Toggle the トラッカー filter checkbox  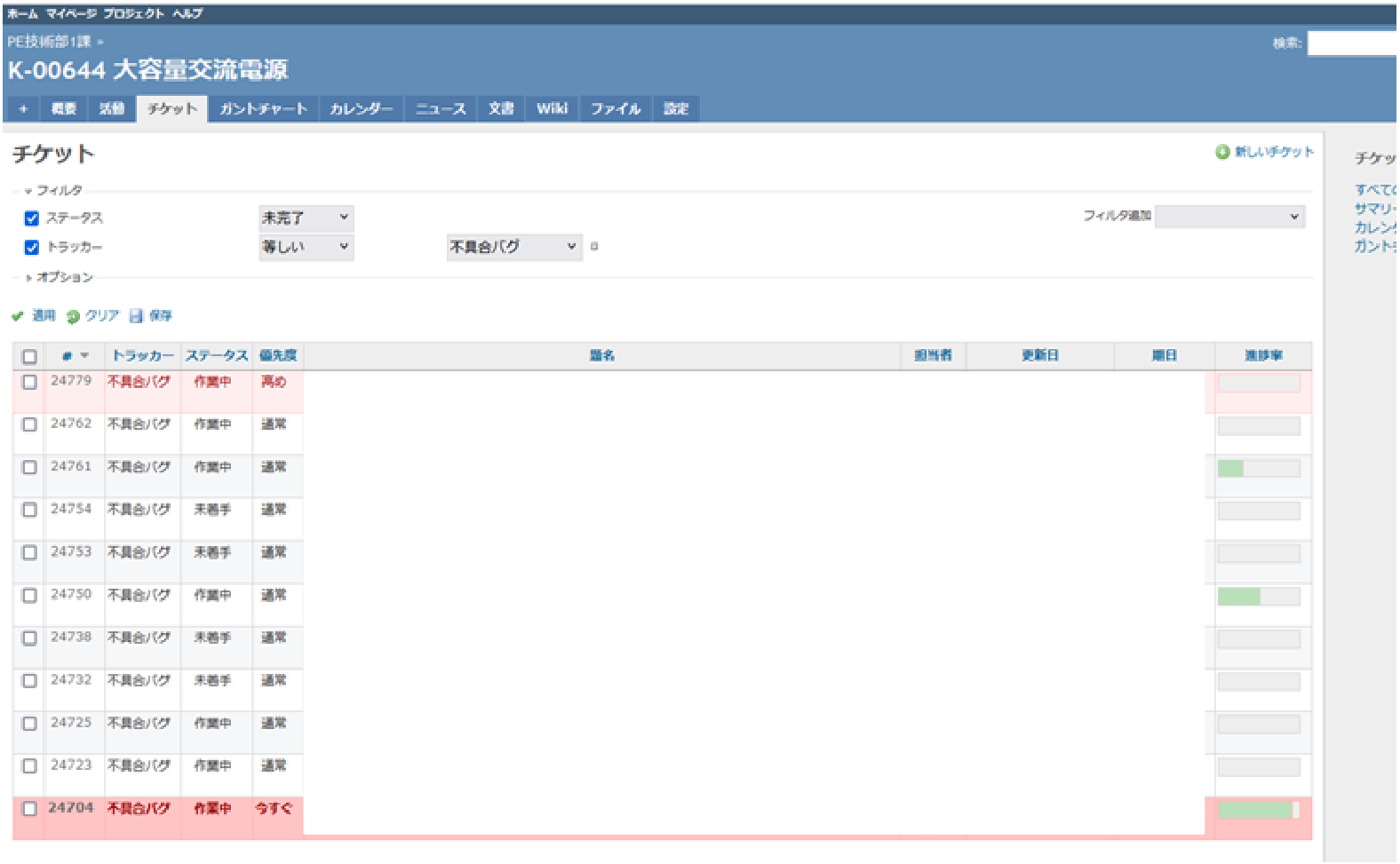[32, 248]
